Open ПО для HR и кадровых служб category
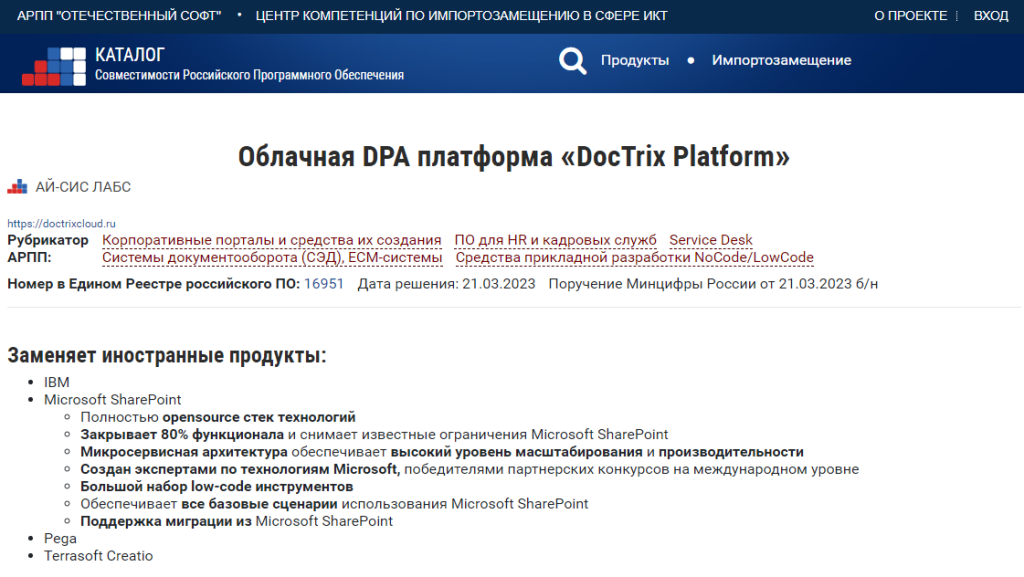The image size is (1024, 577). (x=555, y=240)
